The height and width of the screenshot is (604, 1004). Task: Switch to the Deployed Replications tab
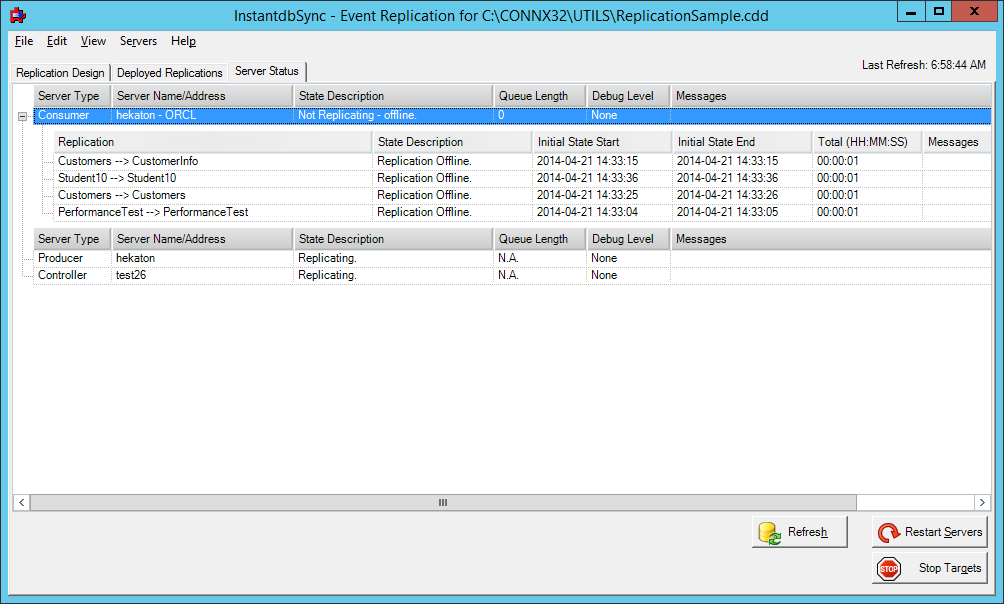tap(168, 72)
